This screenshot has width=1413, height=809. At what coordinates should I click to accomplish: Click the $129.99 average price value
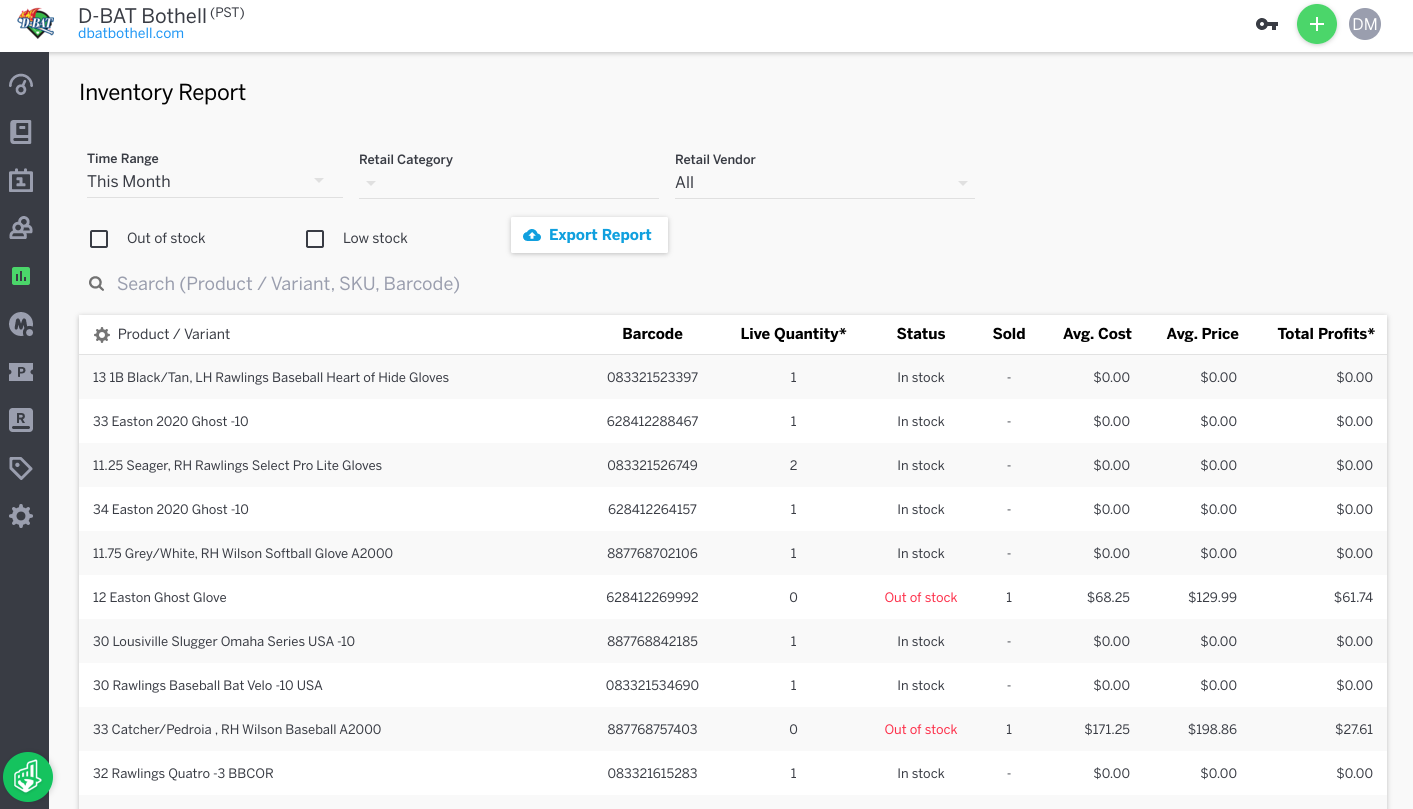(1212, 598)
